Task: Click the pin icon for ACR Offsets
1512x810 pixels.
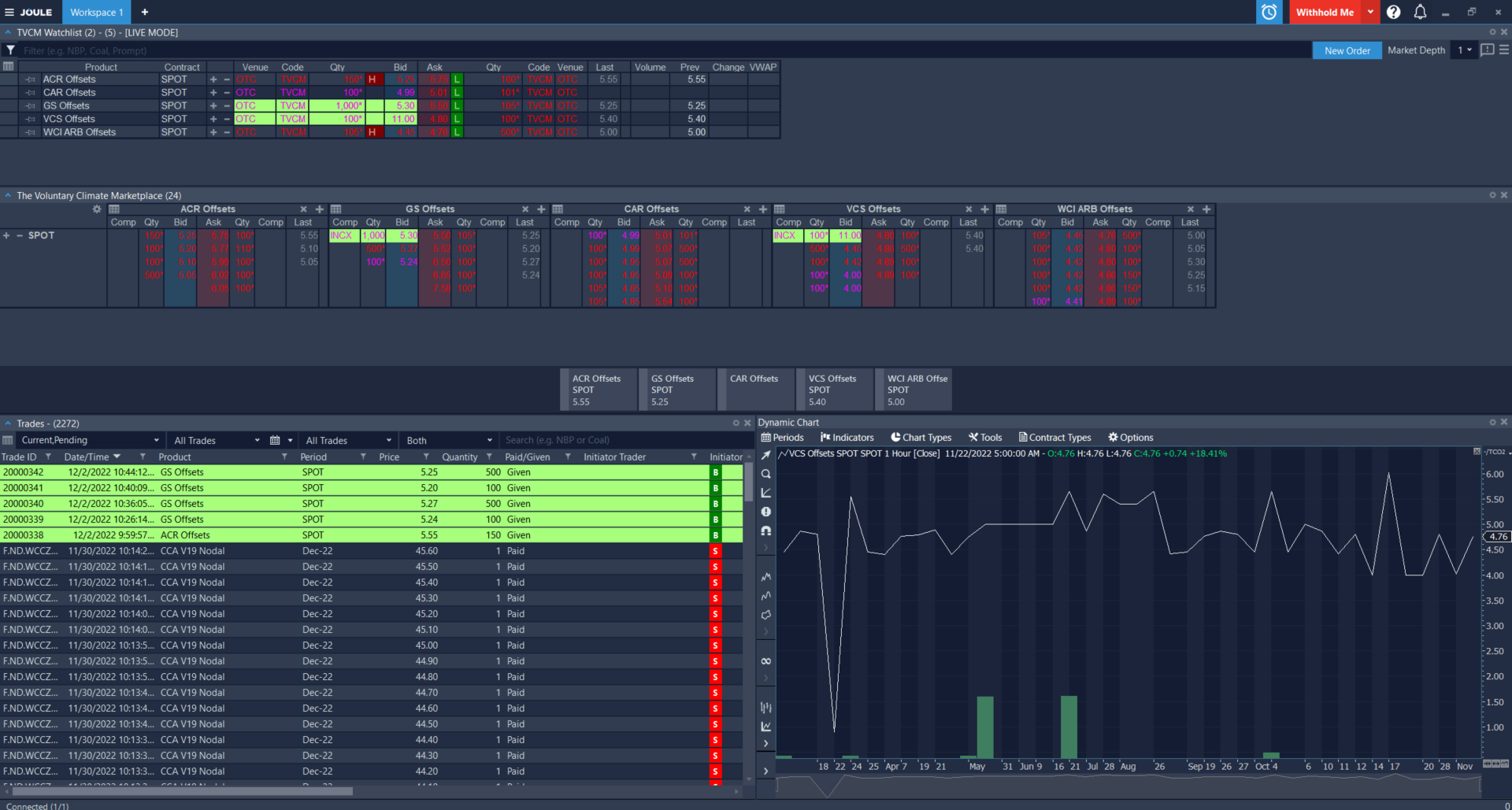Action: 30,80
